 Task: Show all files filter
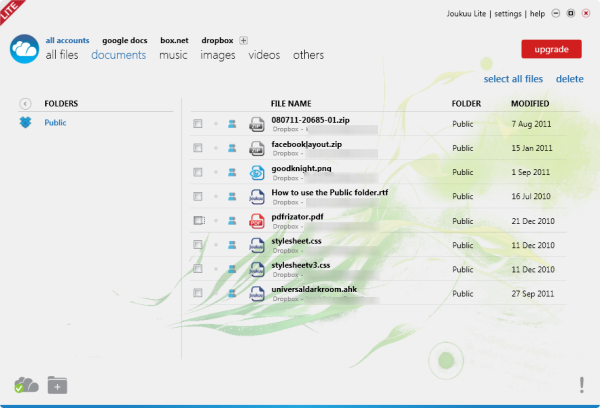coord(62,55)
